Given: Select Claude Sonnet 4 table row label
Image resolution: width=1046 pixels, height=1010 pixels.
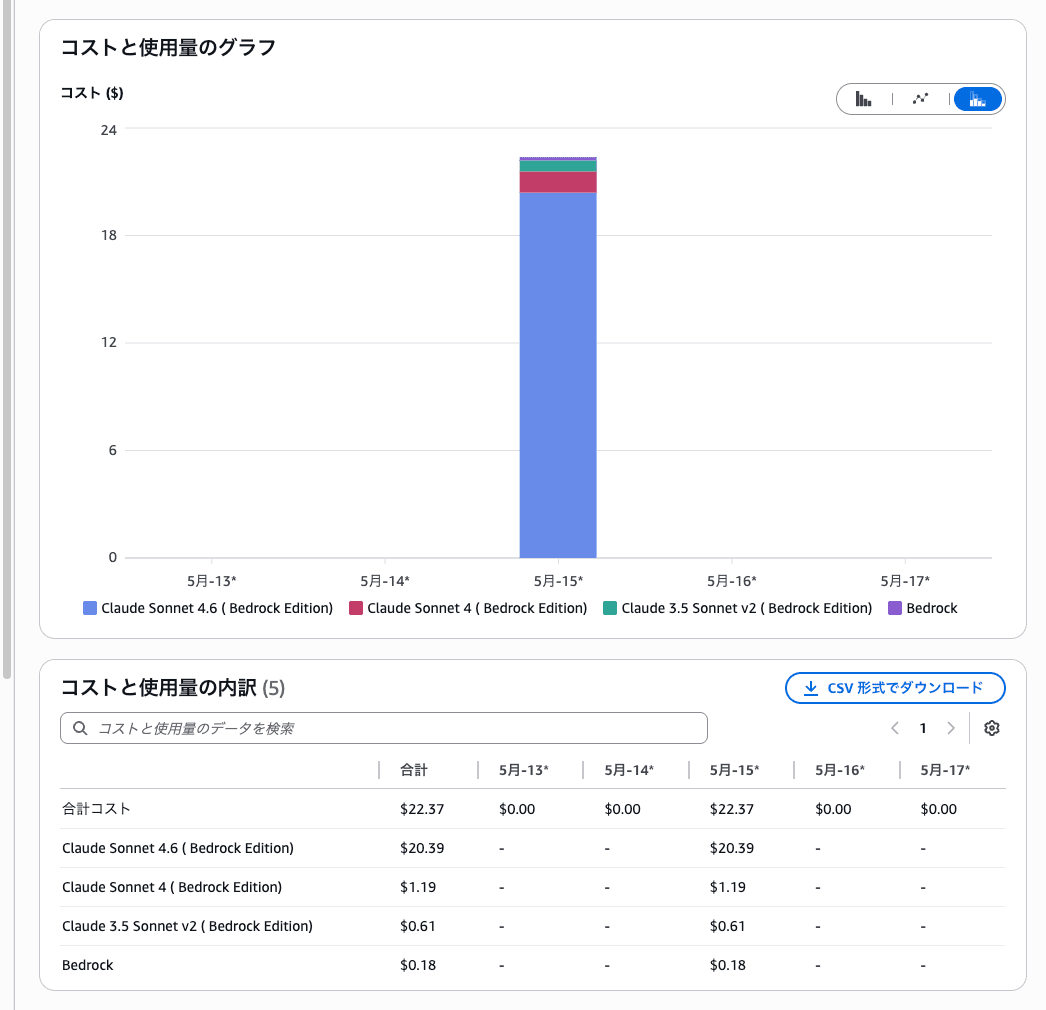Looking at the screenshot, I should coord(172,887).
